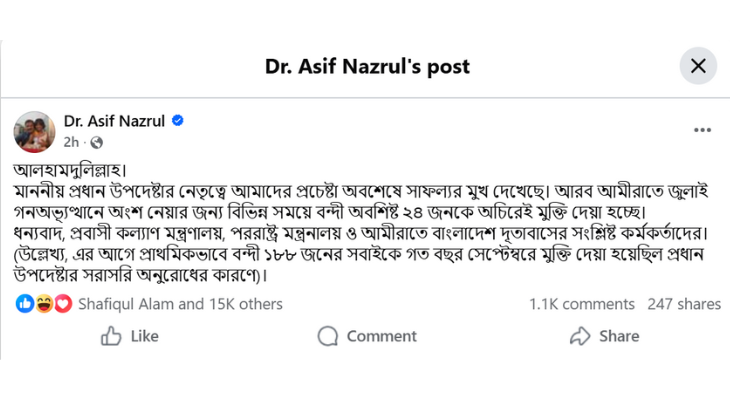Click the blue verified badge
The width and height of the screenshot is (730, 400).
point(178,121)
